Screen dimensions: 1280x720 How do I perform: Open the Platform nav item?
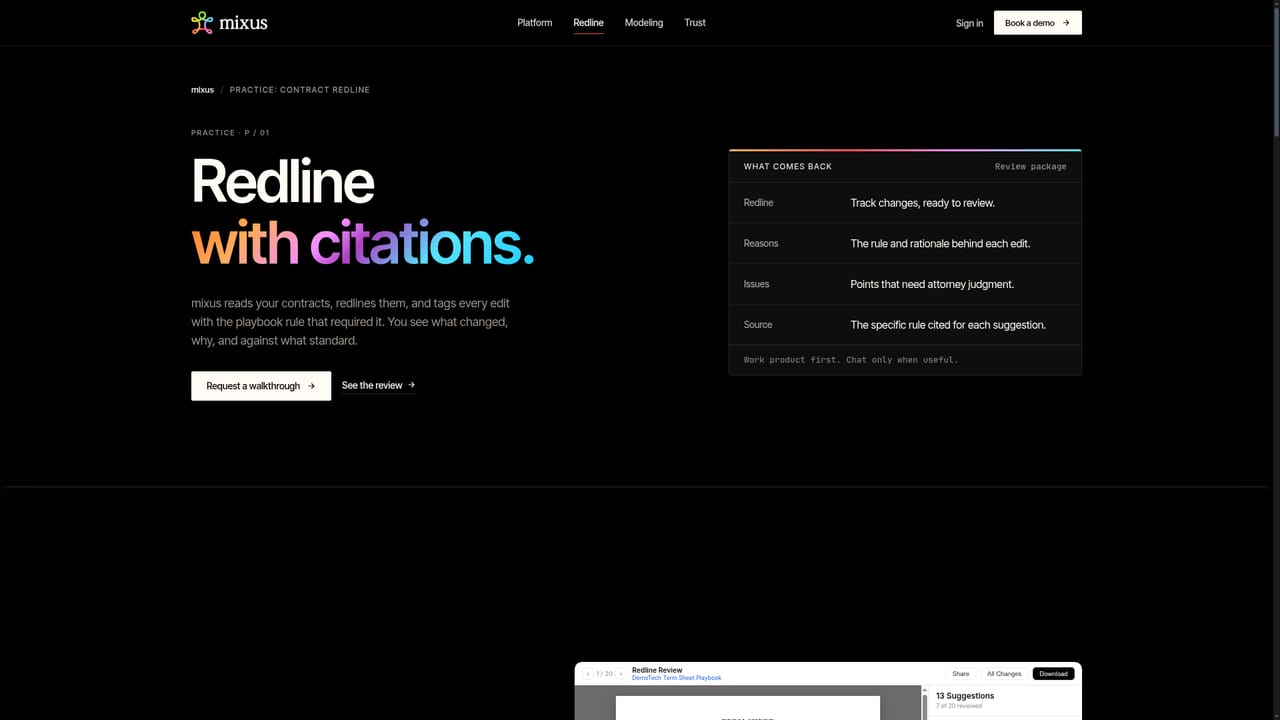[534, 22]
